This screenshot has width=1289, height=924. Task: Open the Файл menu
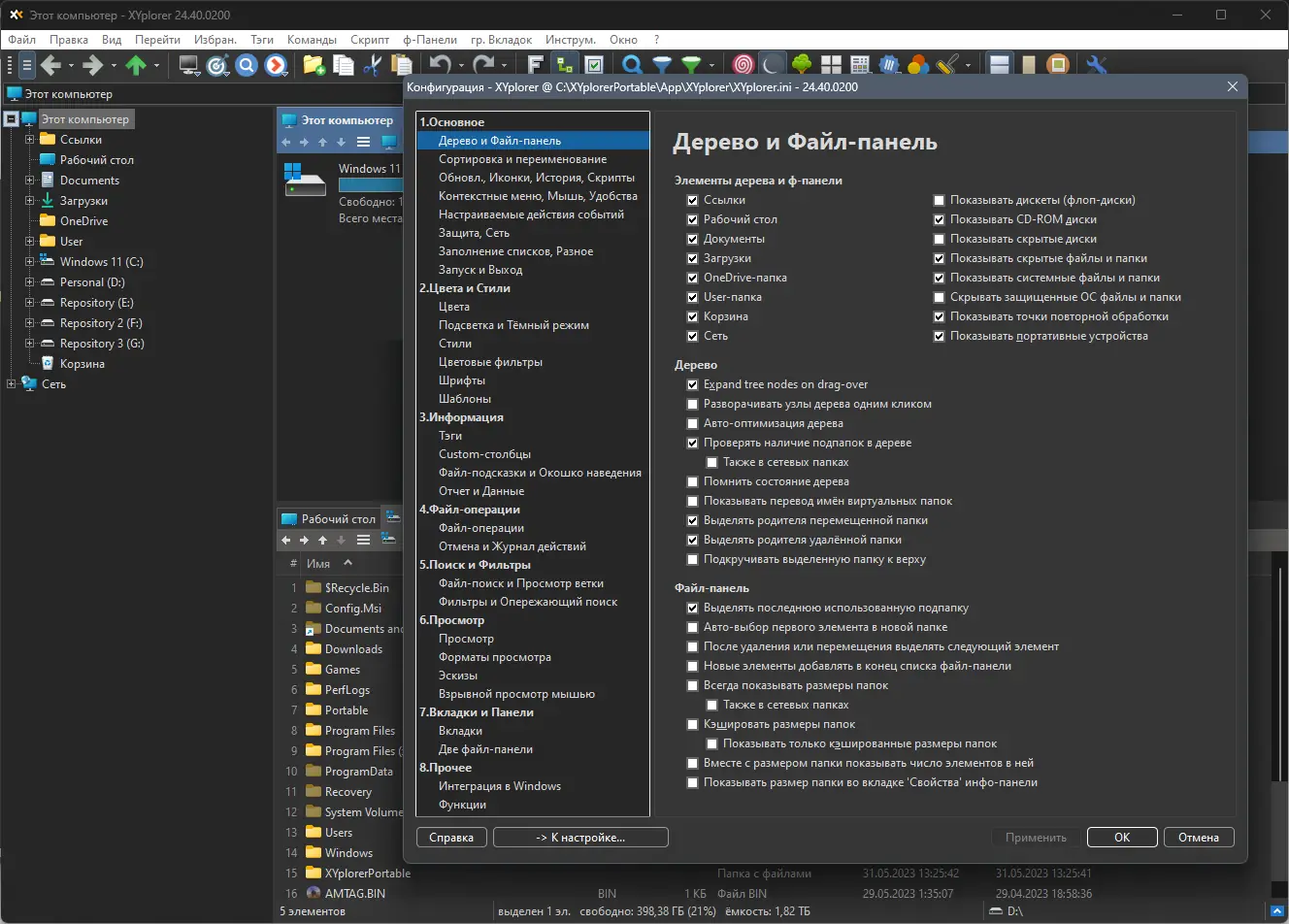pyautogui.click(x=21, y=40)
